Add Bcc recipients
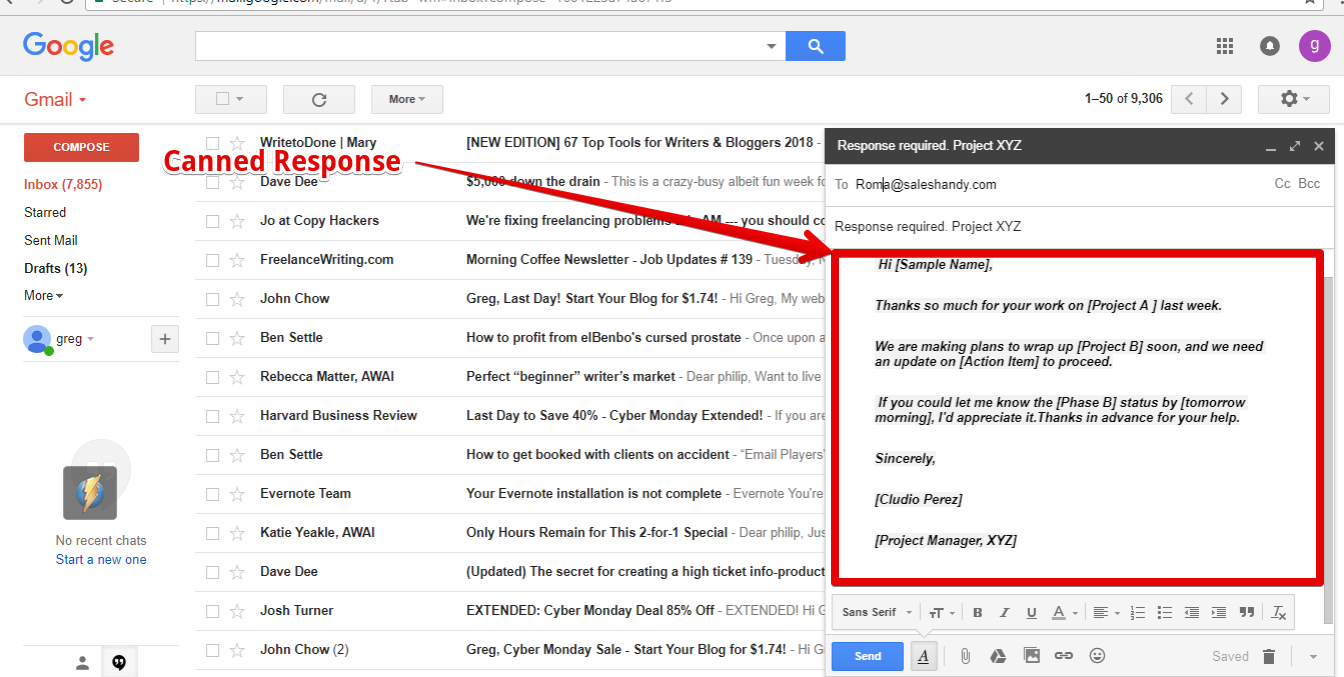This screenshot has width=1344, height=677. click(1309, 184)
